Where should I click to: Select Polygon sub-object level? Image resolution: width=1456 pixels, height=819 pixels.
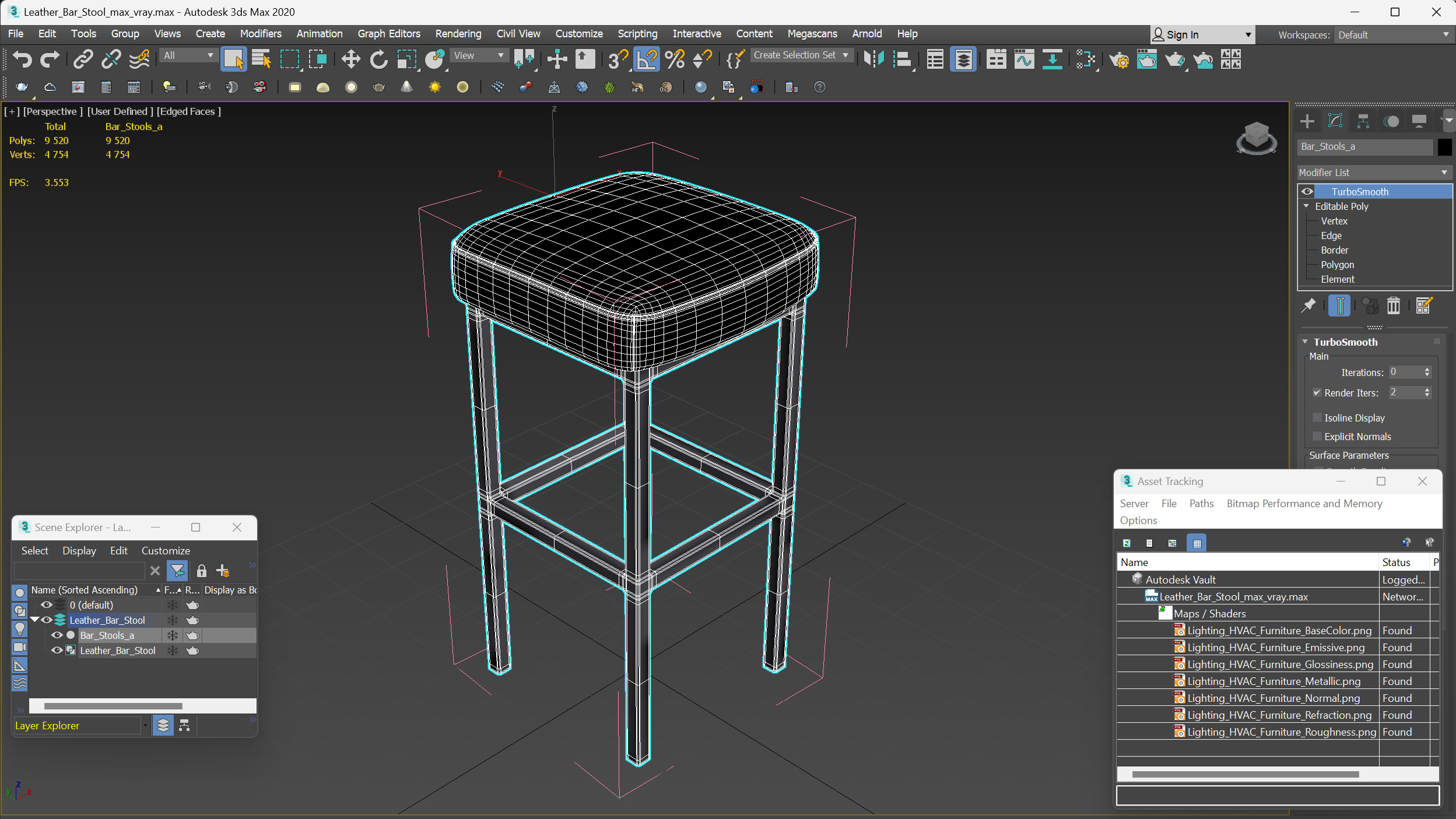coord(1337,264)
